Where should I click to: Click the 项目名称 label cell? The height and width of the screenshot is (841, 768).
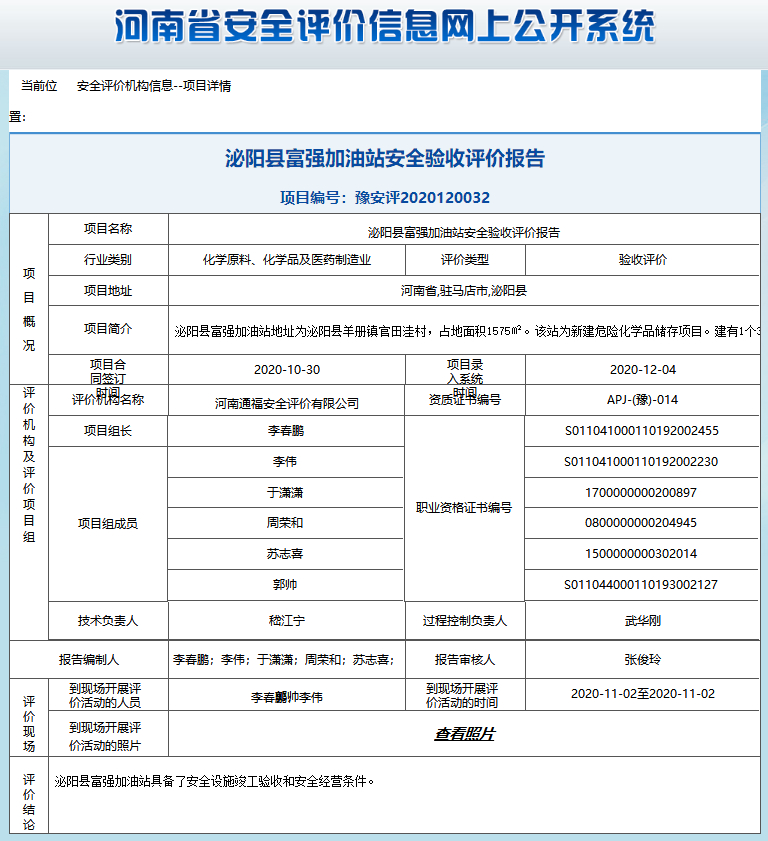[x=108, y=229]
